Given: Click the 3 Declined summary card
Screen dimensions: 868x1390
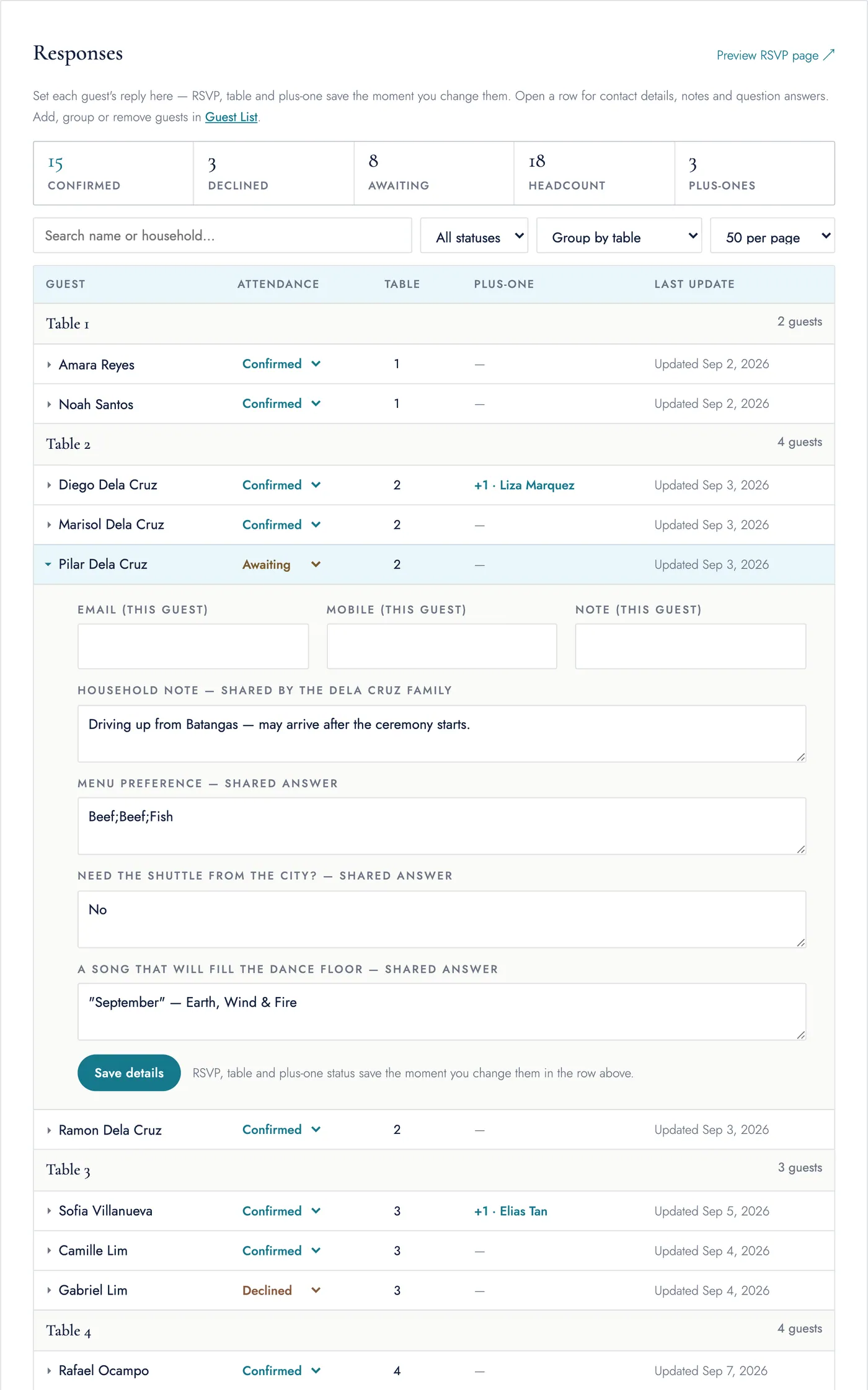Looking at the screenshot, I should (273, 173).
